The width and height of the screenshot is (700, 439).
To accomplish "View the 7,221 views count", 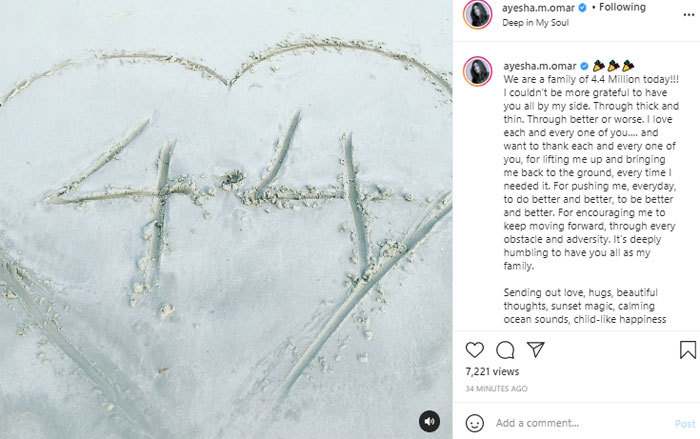I will pos(492,372).
